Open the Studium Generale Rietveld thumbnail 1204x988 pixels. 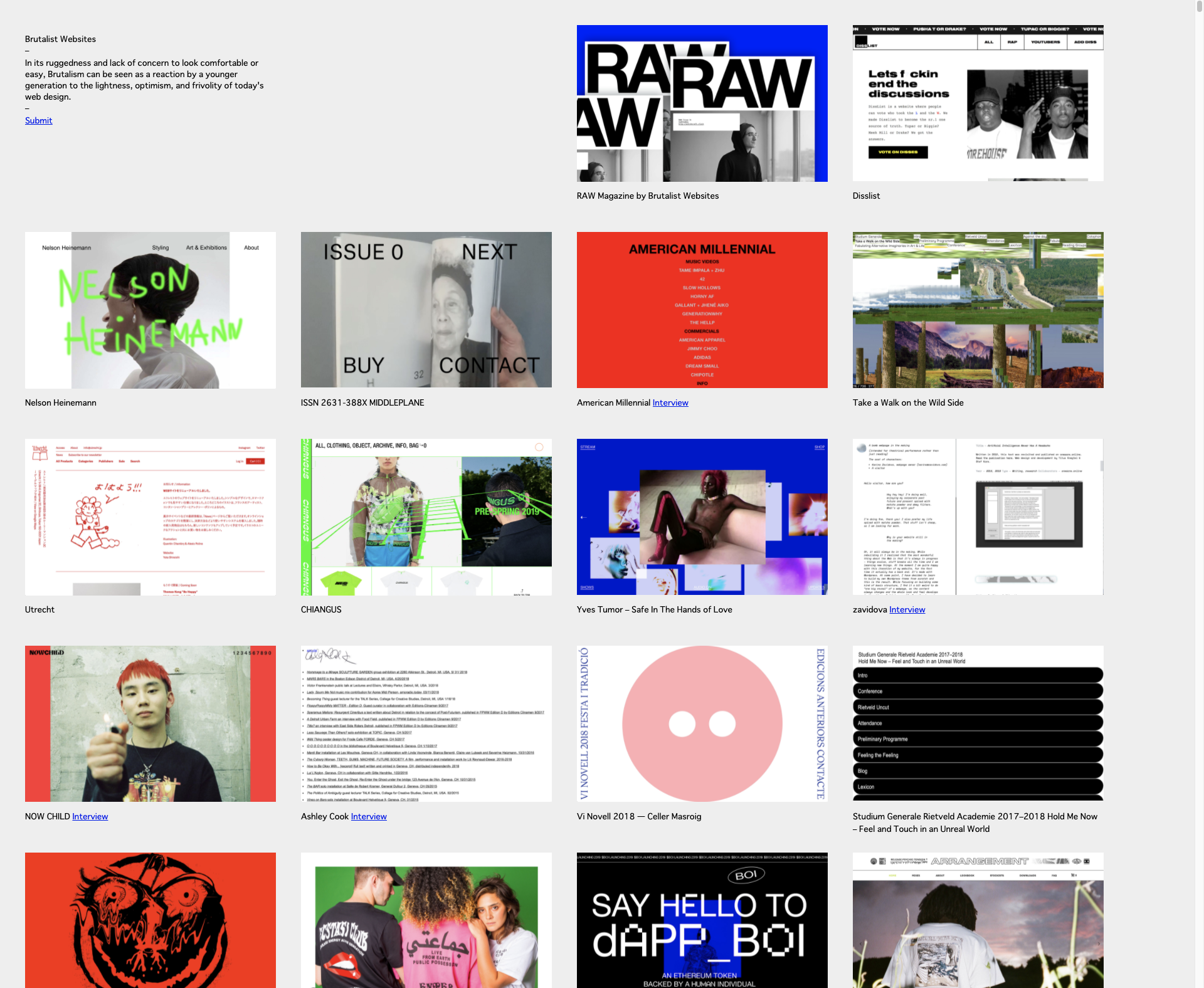coord(978,724)
